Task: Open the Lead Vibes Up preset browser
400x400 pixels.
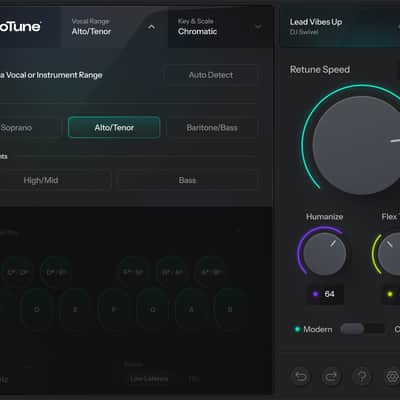Action: click(340, 27)
